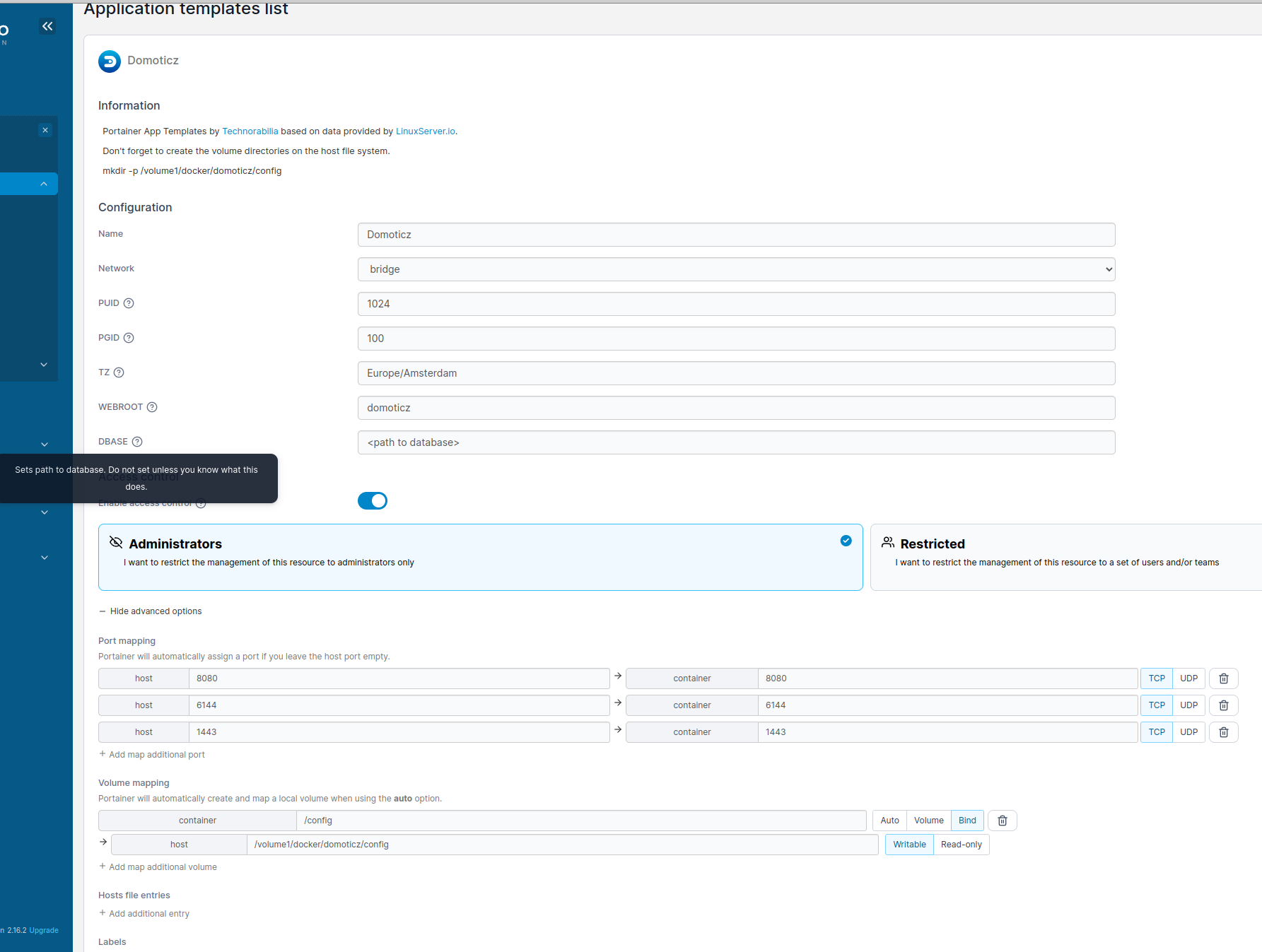This screenshot has height=952, width=1262.
Task: Click the mkdir -p command text
Action: (x=192, y=171)
